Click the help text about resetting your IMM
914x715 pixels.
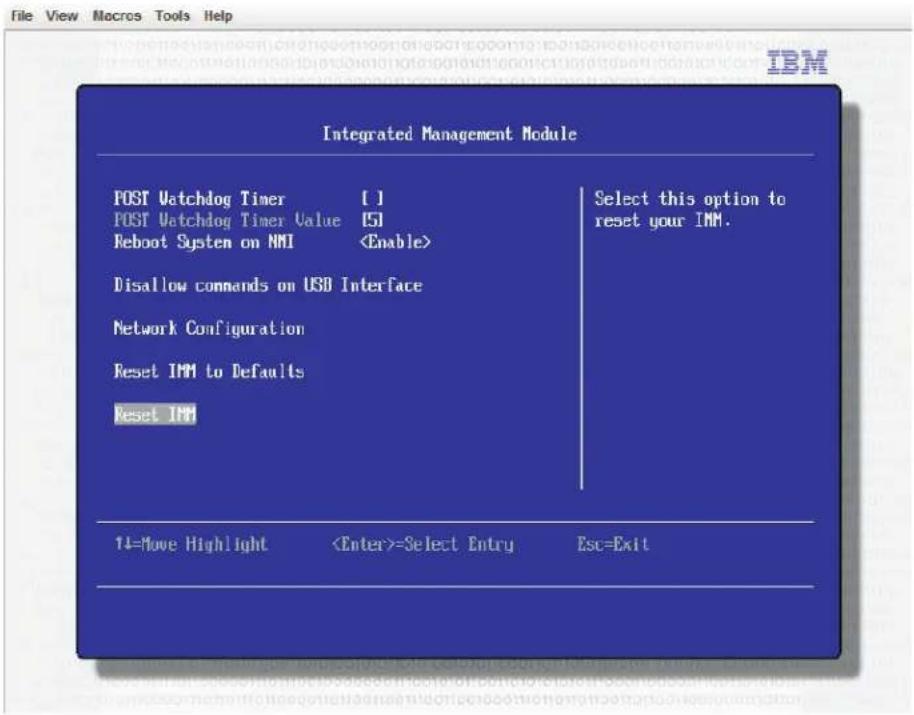click(690, 210)
